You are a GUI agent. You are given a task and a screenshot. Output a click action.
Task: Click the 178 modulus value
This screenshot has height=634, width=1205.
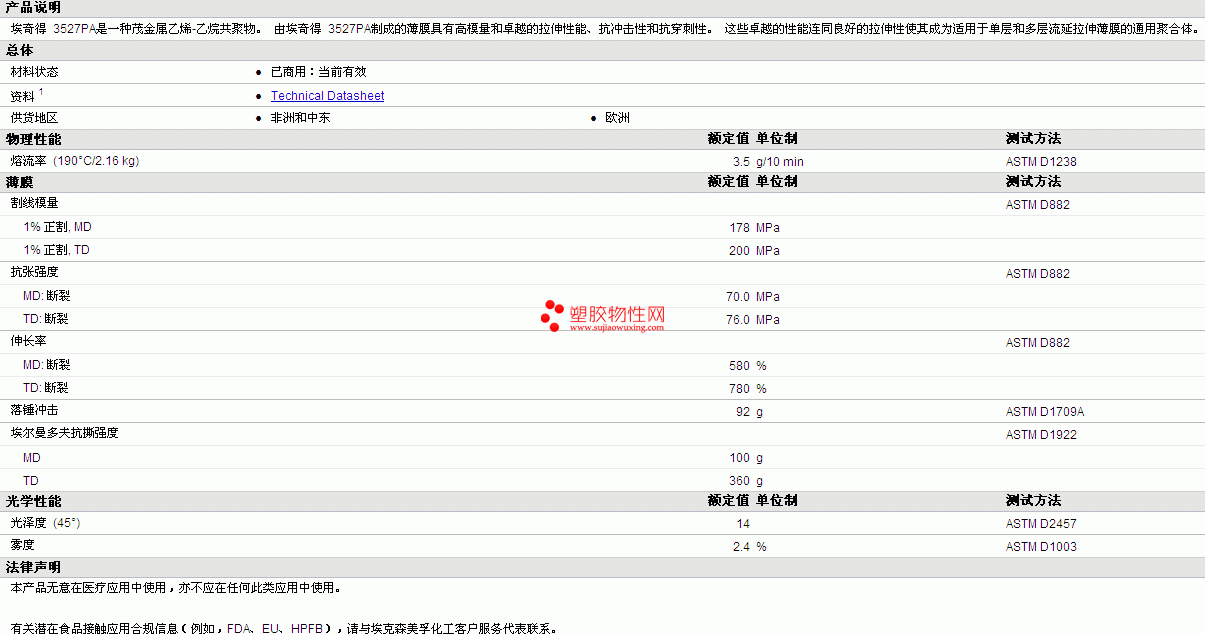coord(740,228)
